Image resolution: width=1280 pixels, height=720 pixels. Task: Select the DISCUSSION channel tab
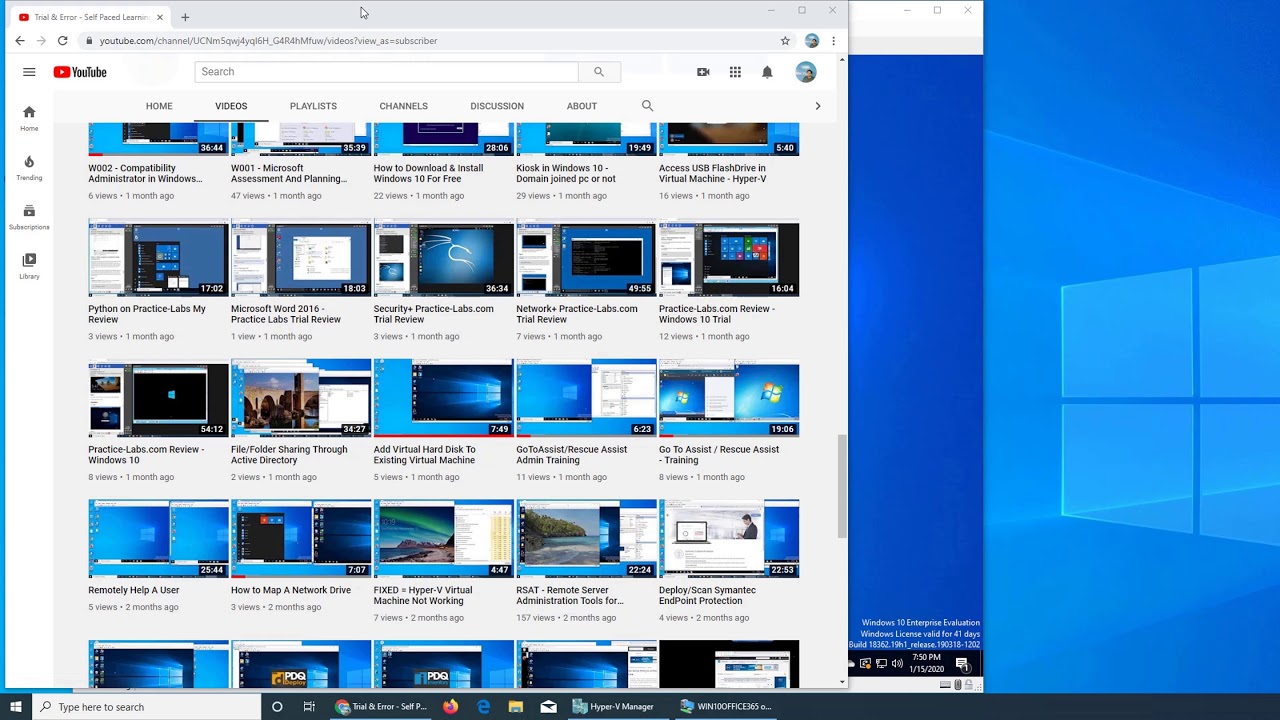497,106
